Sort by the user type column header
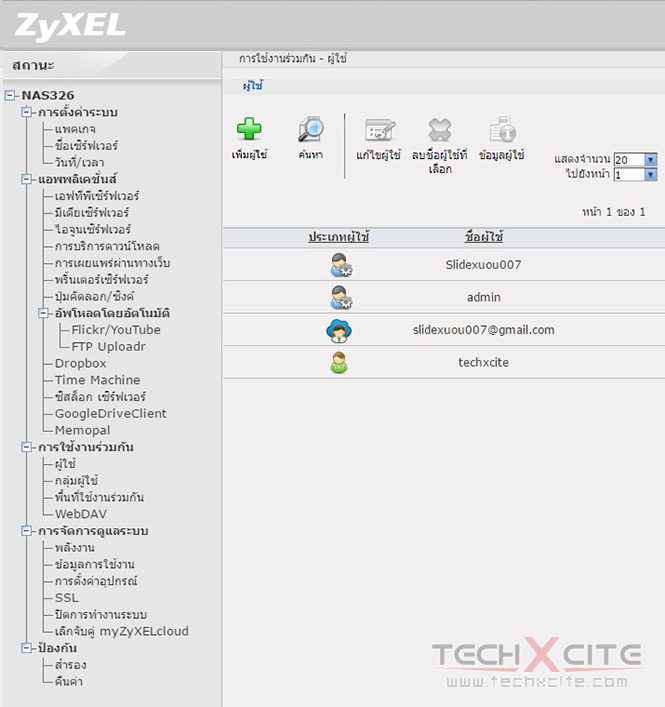The height and width of the screenshot is (707, 665). pos(339,238)
